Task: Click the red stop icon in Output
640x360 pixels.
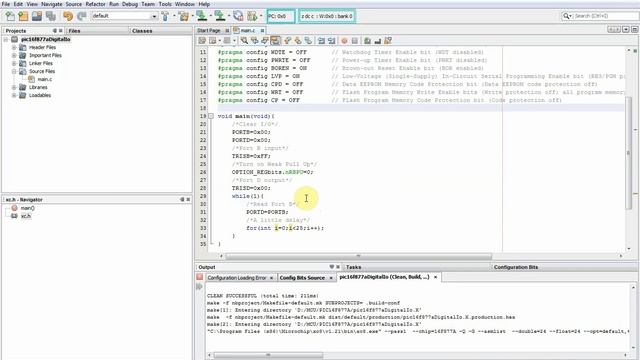Action: (x=200, y=277)
